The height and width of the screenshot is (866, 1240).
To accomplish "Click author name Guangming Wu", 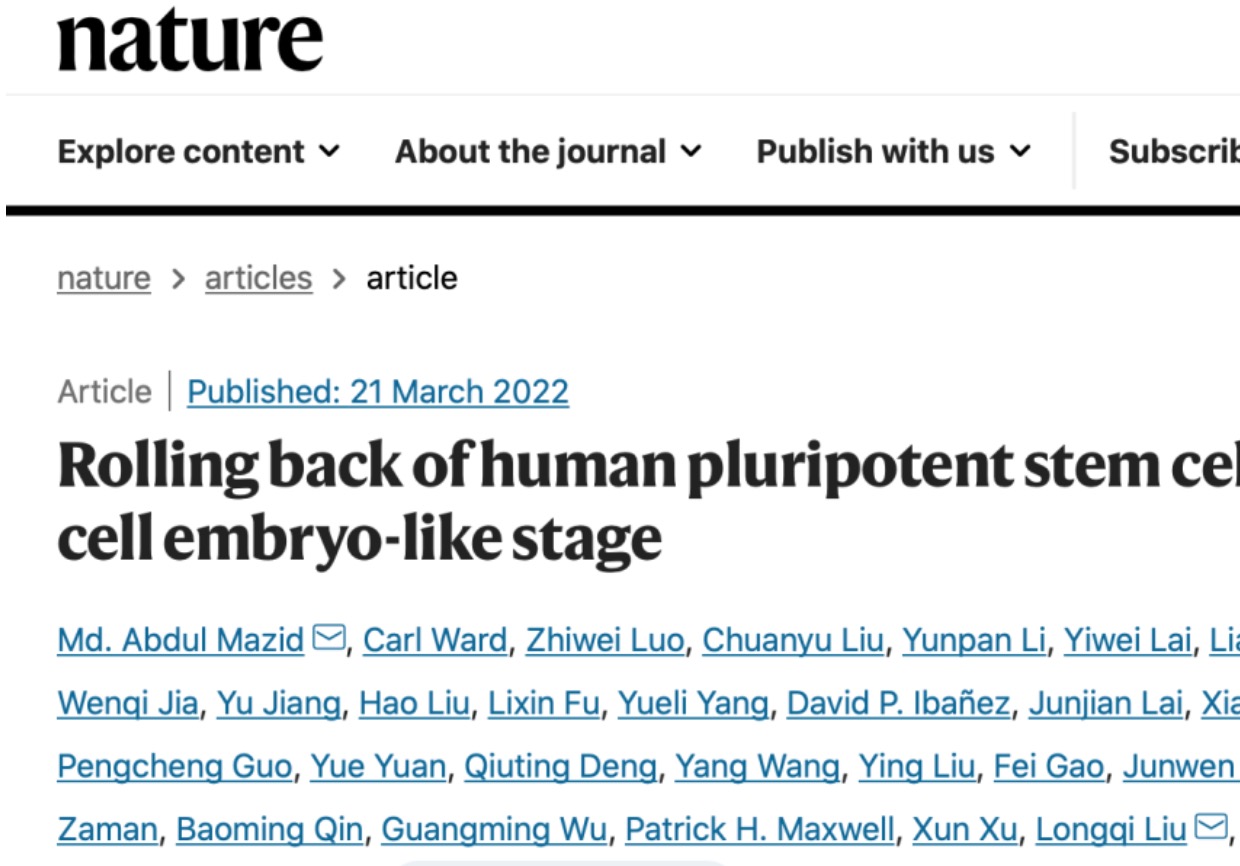I will click(x=494, y=829).
